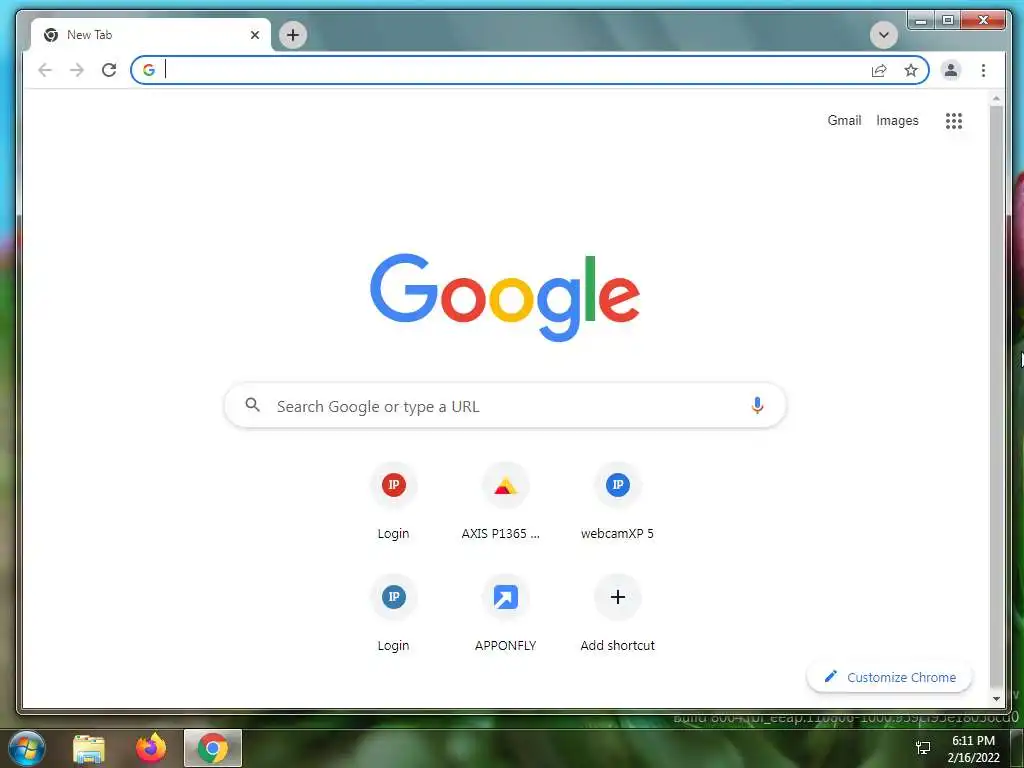Viewport: 1024px width, 768px height.
Task: Click page scrollbar down arrow
Action: 996,699
